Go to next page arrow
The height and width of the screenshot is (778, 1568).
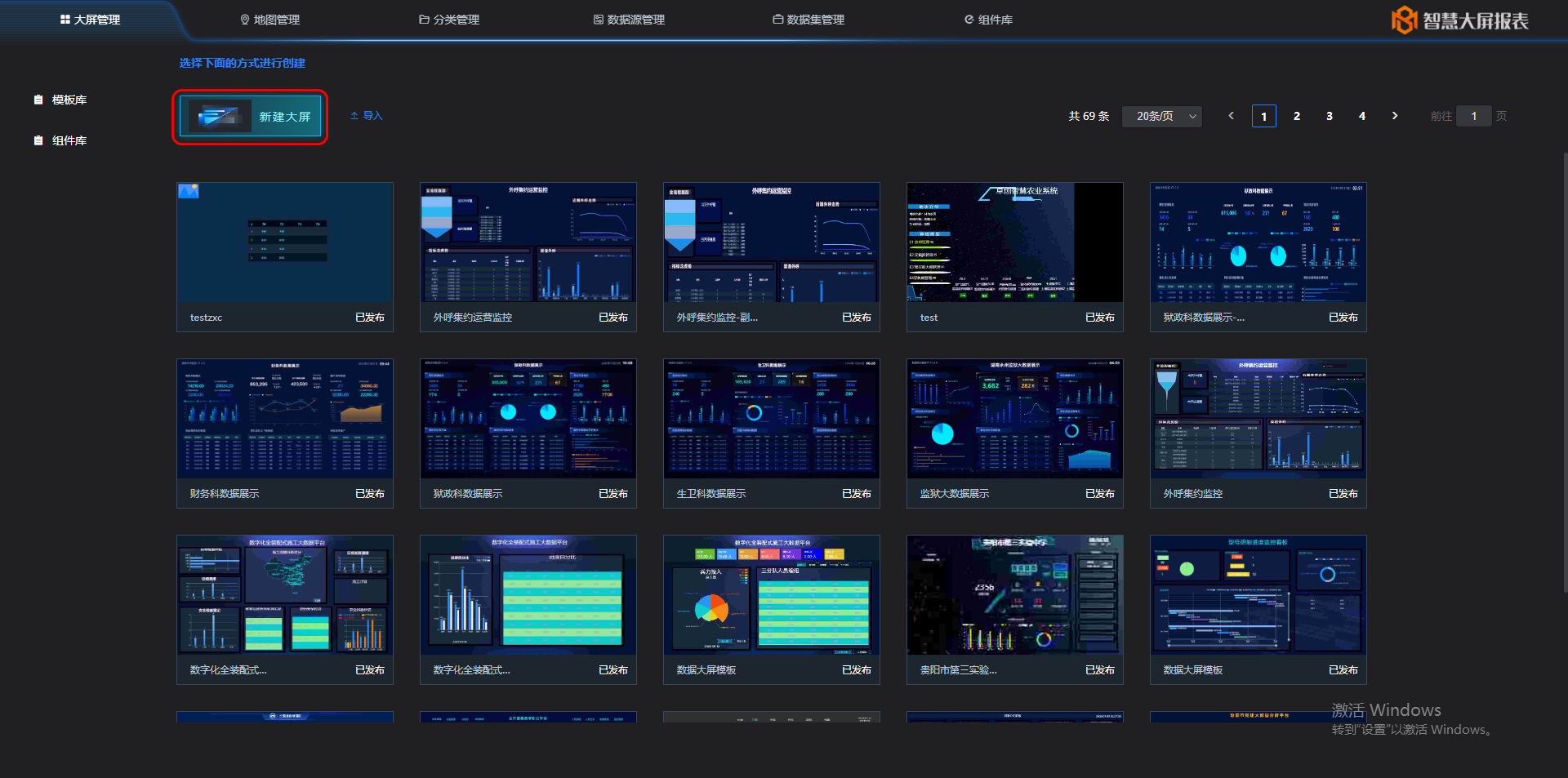1395,116
